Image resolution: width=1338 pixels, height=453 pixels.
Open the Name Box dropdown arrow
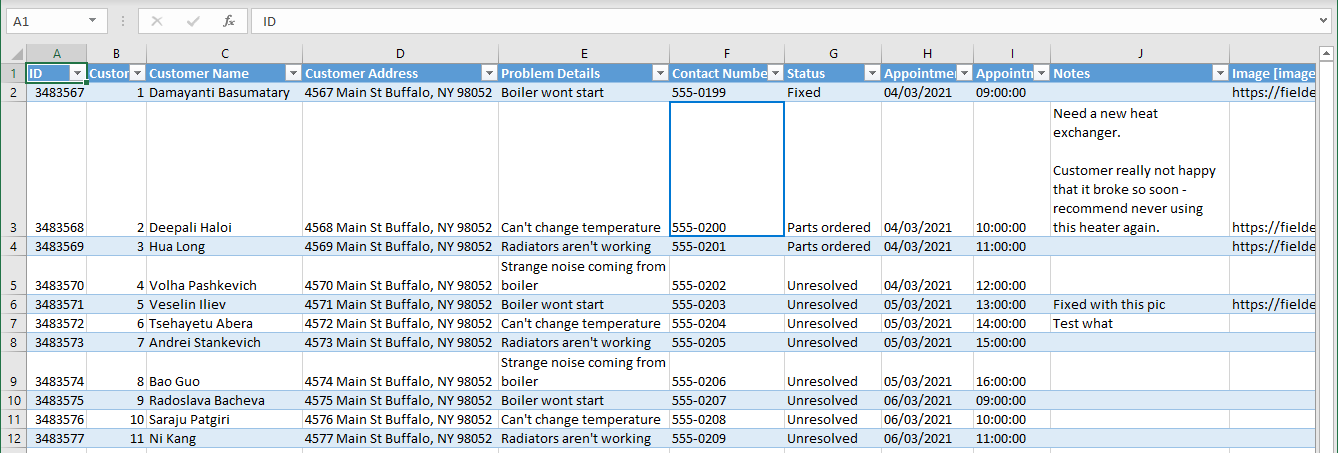point(92,21)
